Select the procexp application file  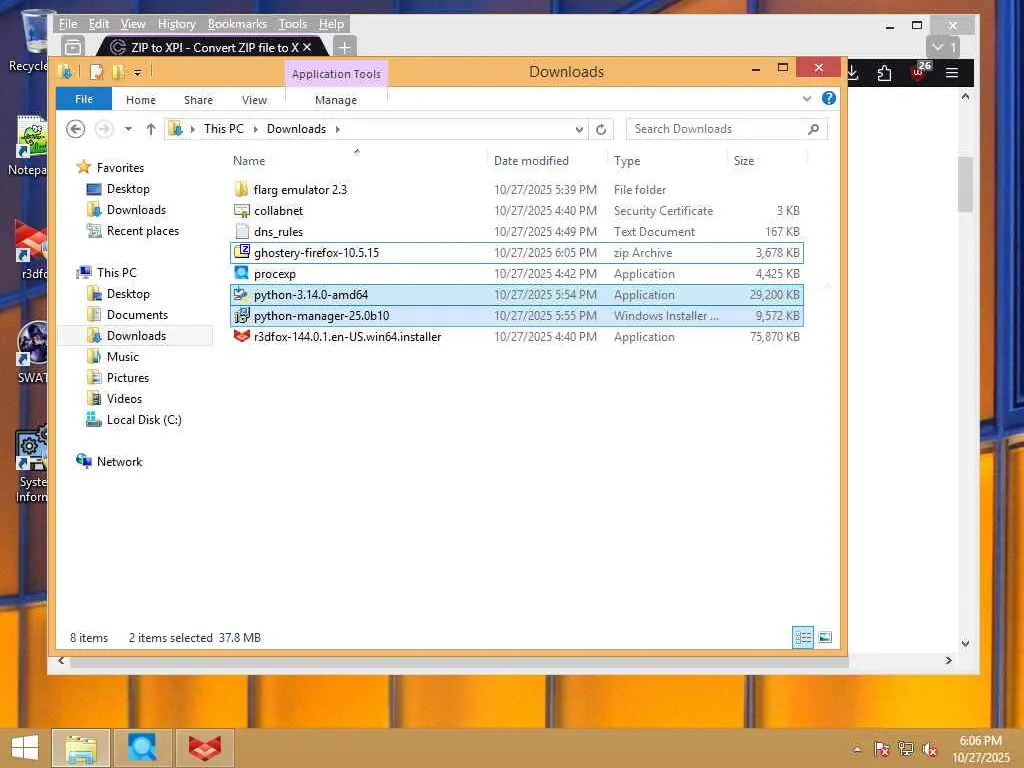click(517, 274)
